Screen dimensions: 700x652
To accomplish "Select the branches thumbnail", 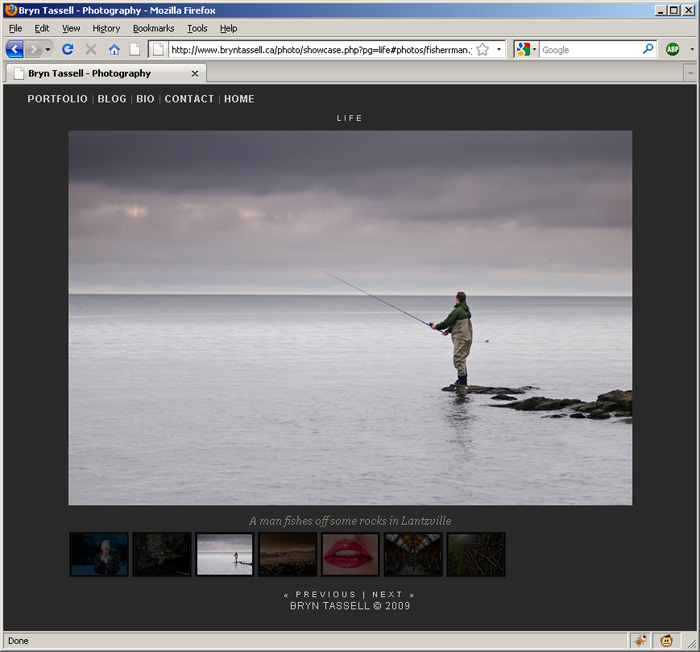I will [476, 554].
